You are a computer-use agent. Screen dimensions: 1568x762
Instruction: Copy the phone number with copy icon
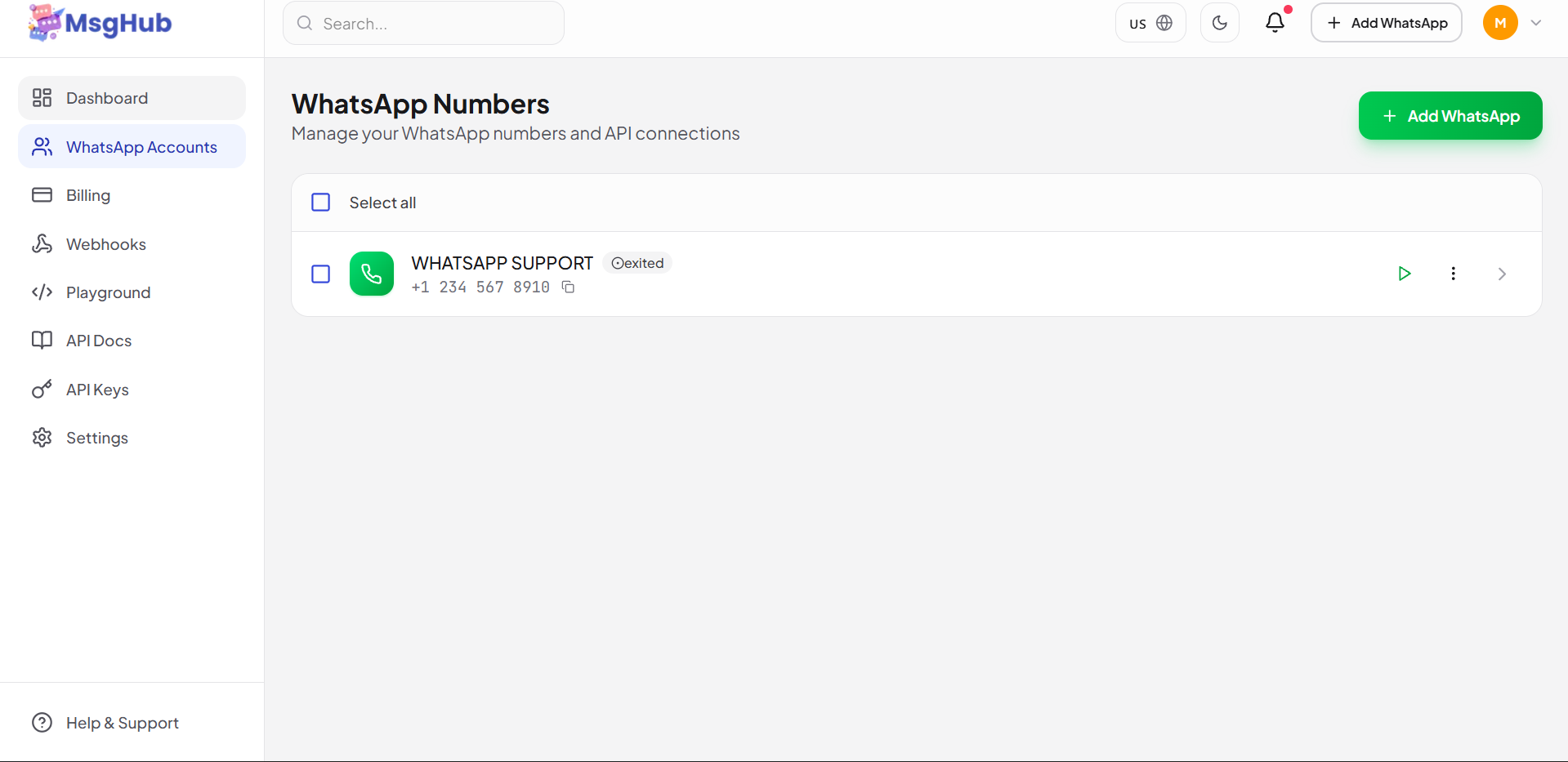tap(569, 287)
